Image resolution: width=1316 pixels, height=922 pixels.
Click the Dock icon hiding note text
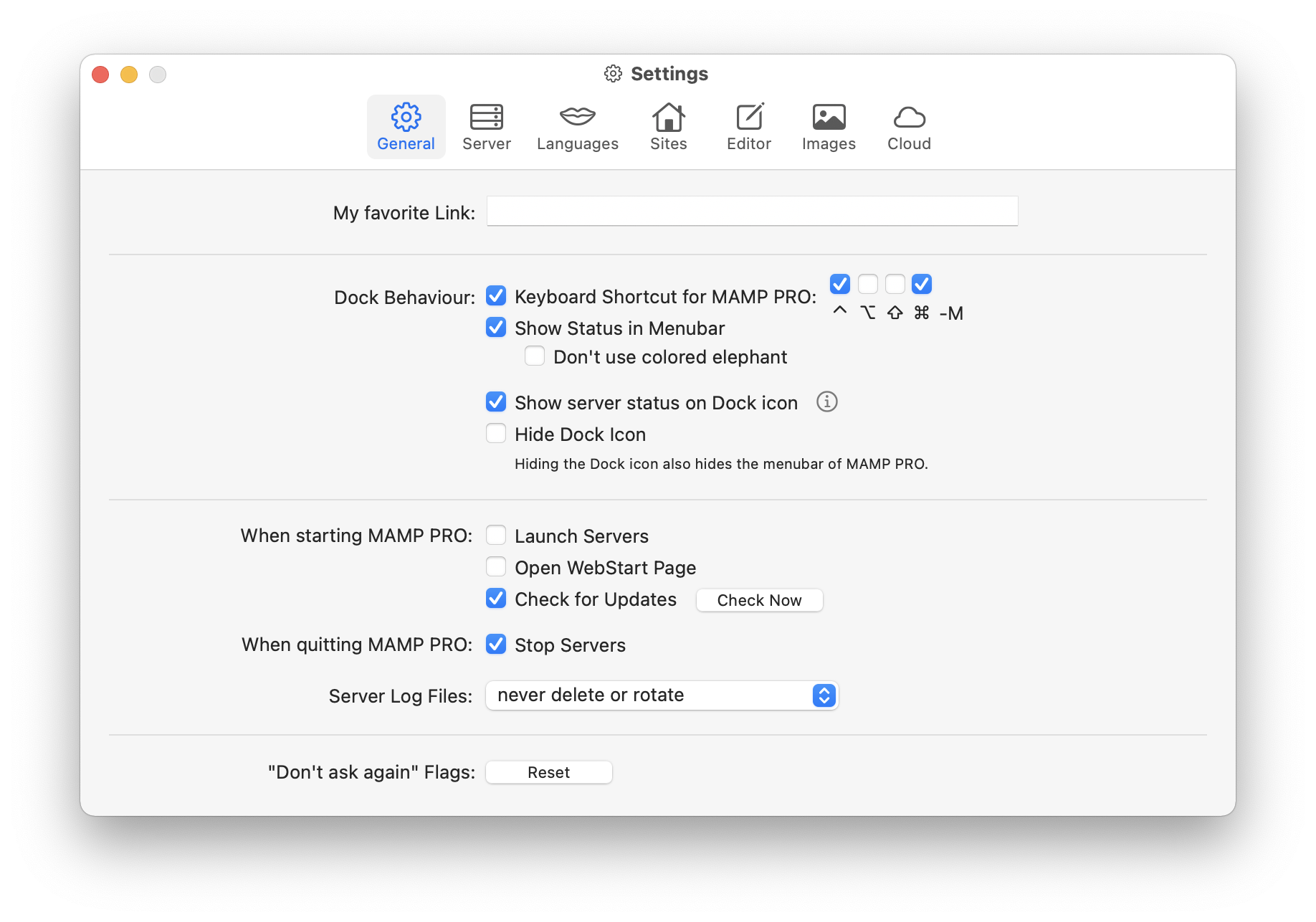pos(721,464)
